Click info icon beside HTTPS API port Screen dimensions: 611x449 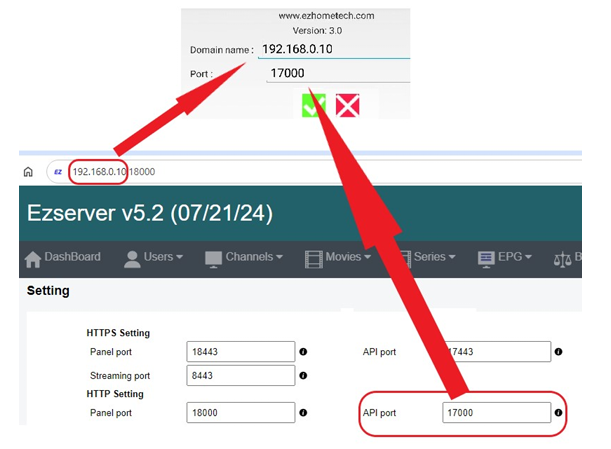click(558, 352)
